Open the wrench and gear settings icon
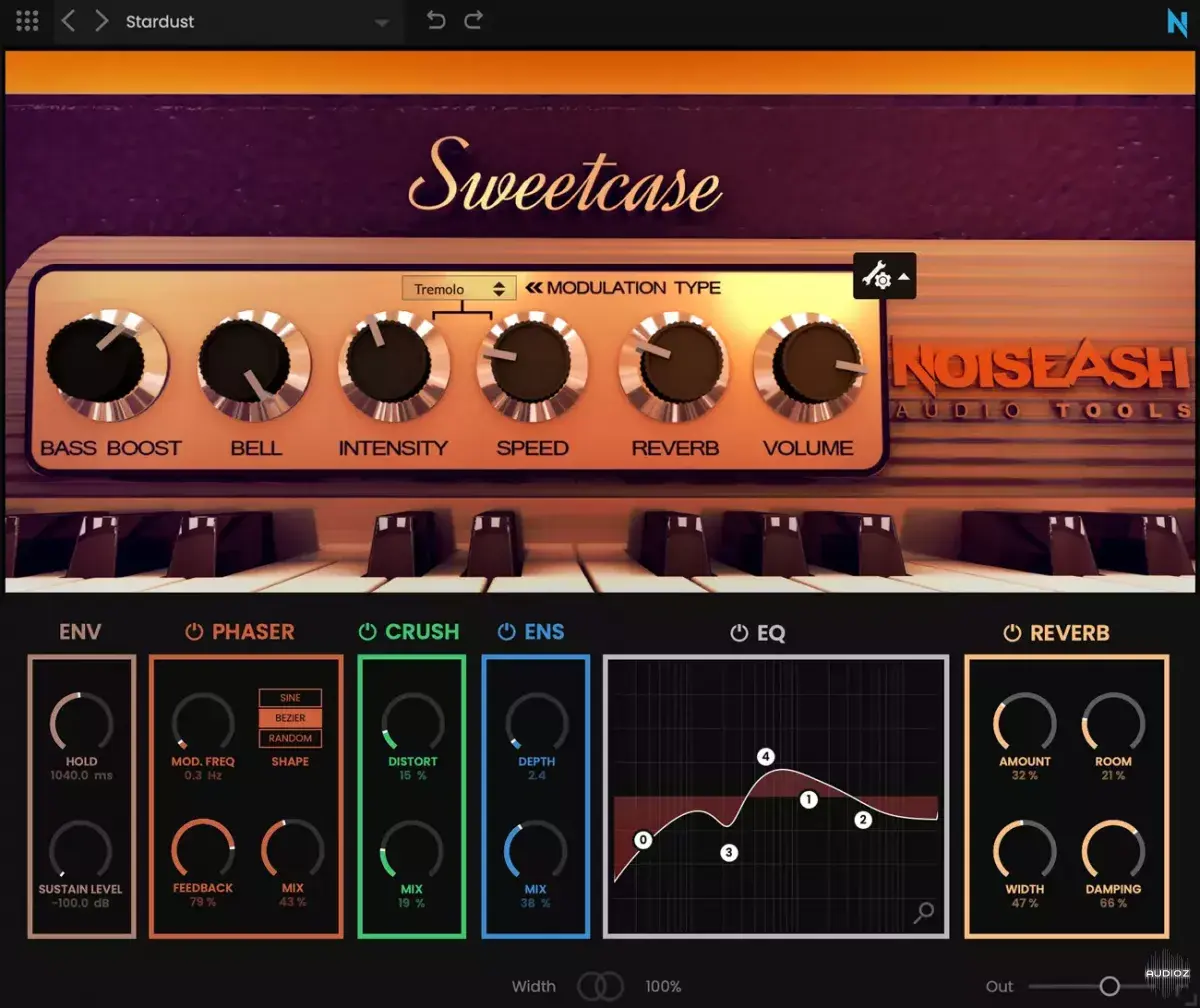Viewport: 1200px width, 1008px height. point(876,275)
